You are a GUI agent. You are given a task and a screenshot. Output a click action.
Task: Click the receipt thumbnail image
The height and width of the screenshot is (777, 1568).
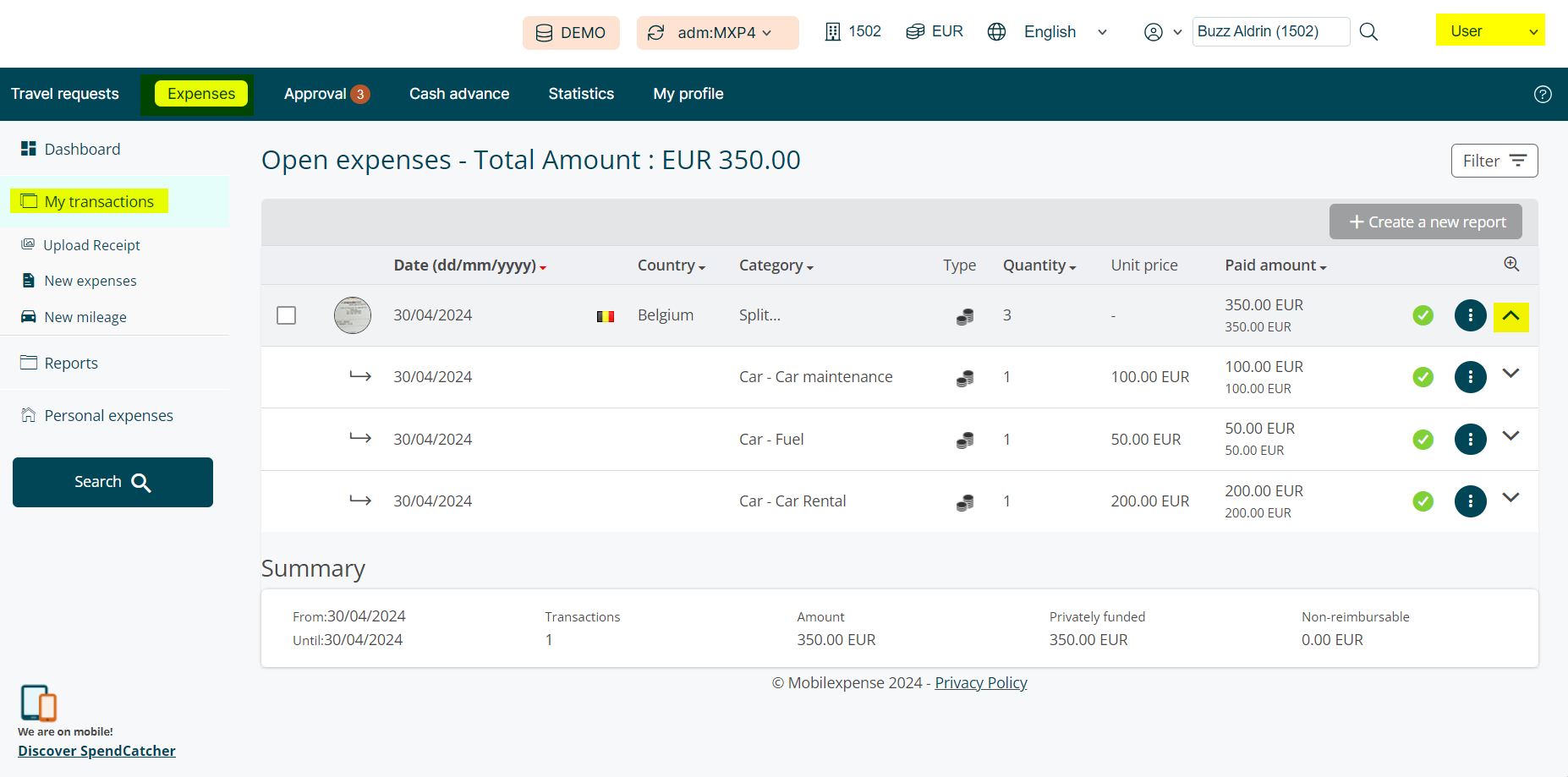point(353,315)
